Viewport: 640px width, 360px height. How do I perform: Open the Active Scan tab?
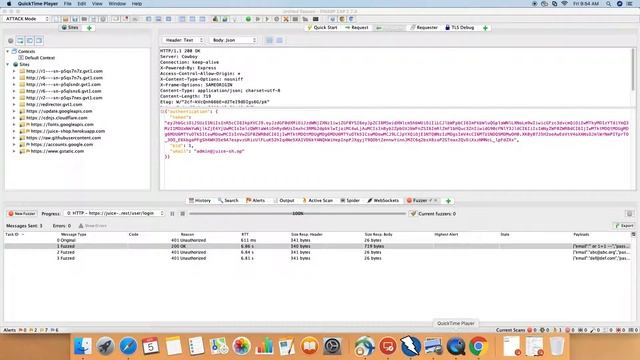click(318, 200)
